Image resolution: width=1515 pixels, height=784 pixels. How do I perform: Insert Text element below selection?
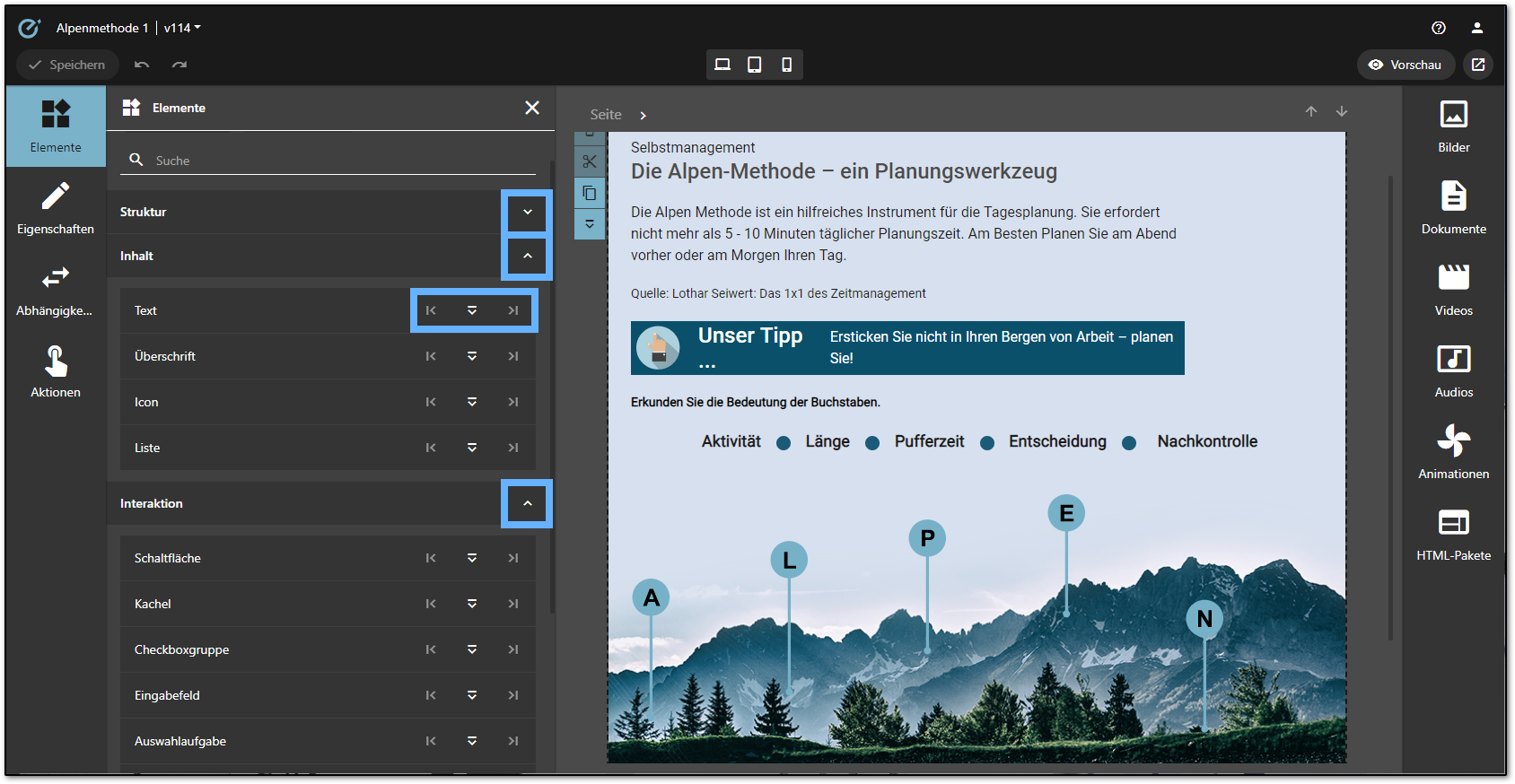pos(472,310)
